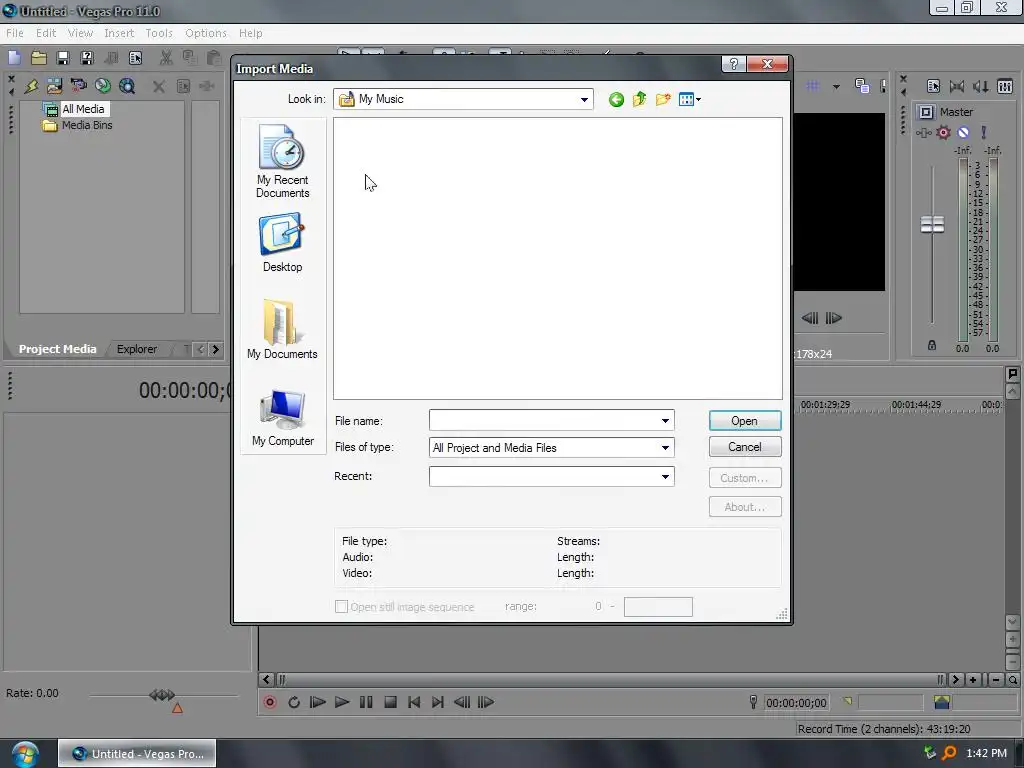Viewport: 1024px width, 768px height.
Task: Click Open folder icon in Vegas toolbar
Action: [x=39, y=57]
